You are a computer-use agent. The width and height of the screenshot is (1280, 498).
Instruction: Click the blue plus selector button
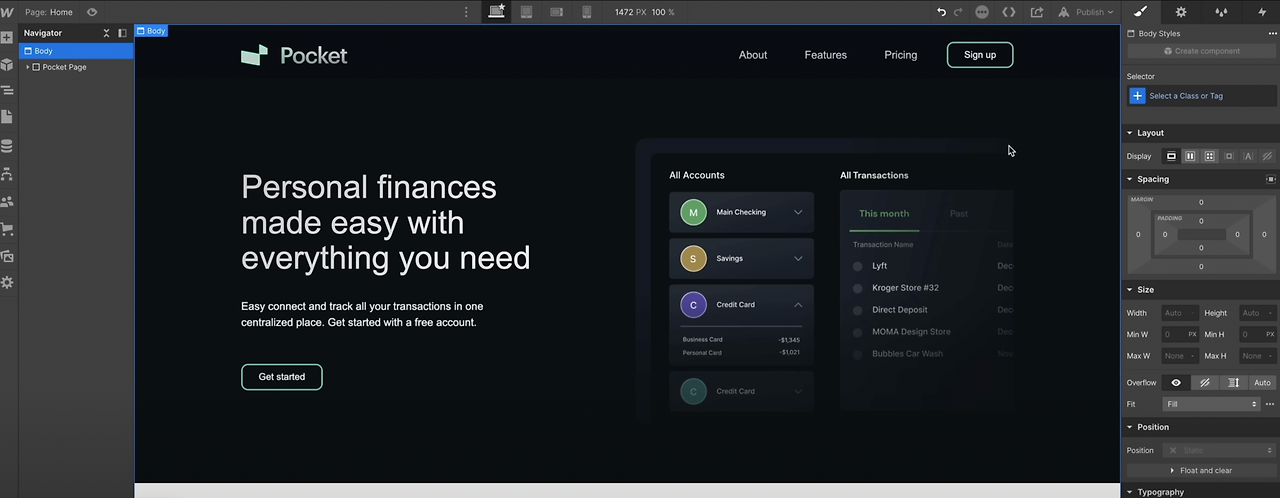tap(1137, 96)
